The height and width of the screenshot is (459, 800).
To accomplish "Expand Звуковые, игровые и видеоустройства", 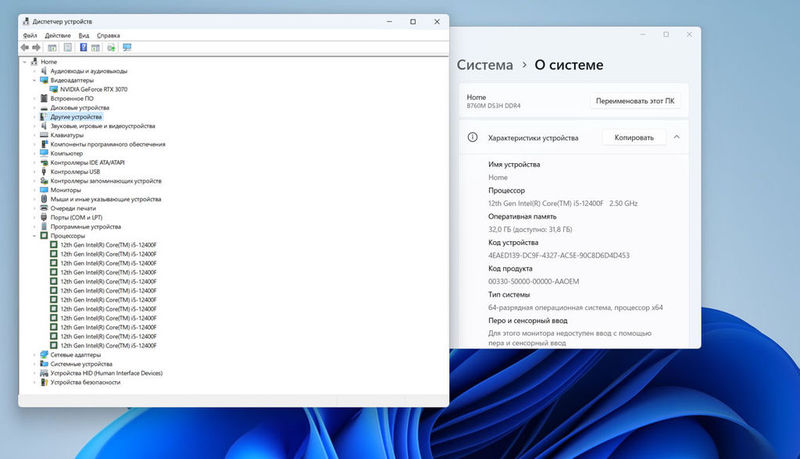I will [34, 126].
